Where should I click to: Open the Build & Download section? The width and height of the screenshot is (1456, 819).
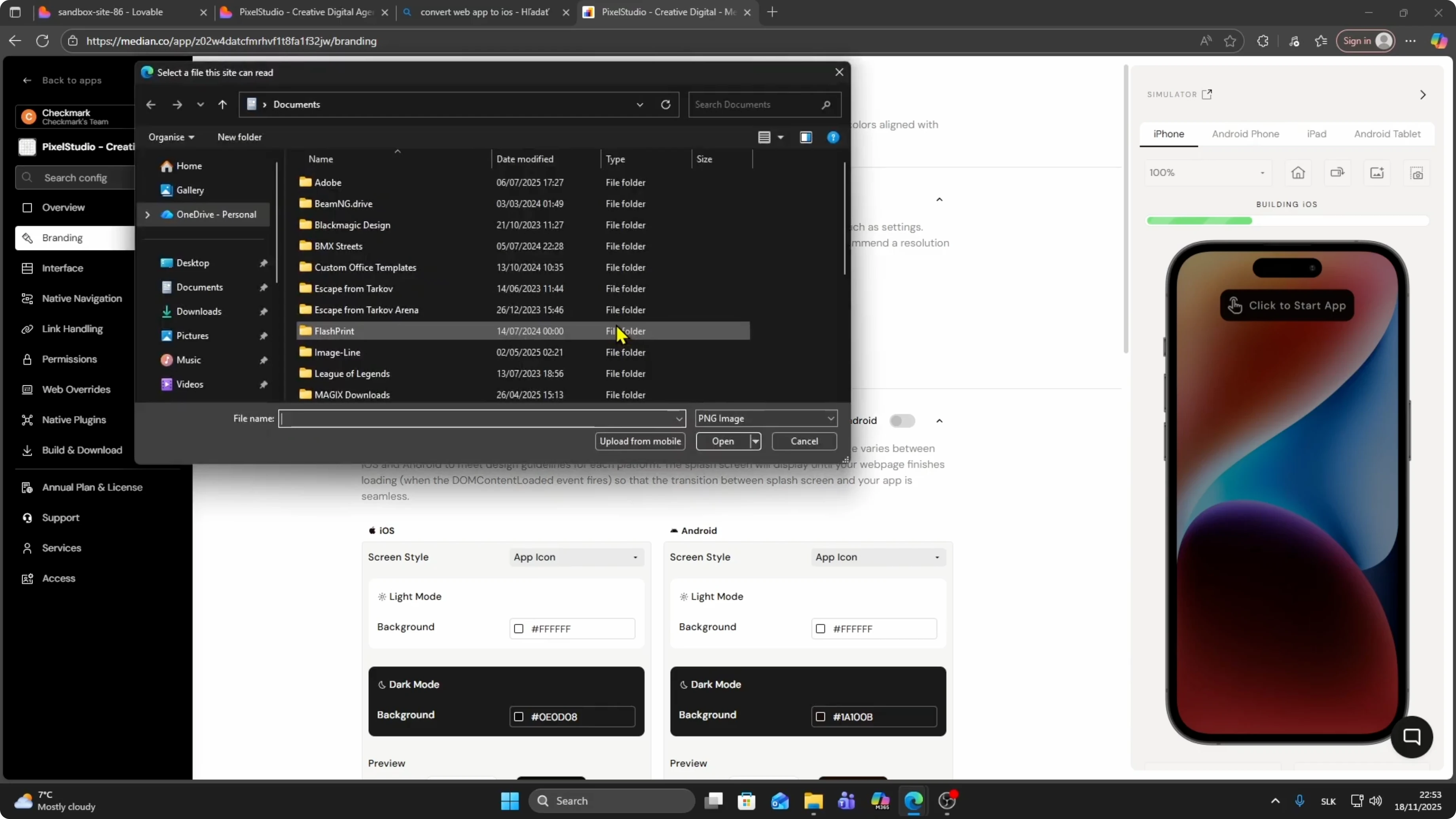82,451
